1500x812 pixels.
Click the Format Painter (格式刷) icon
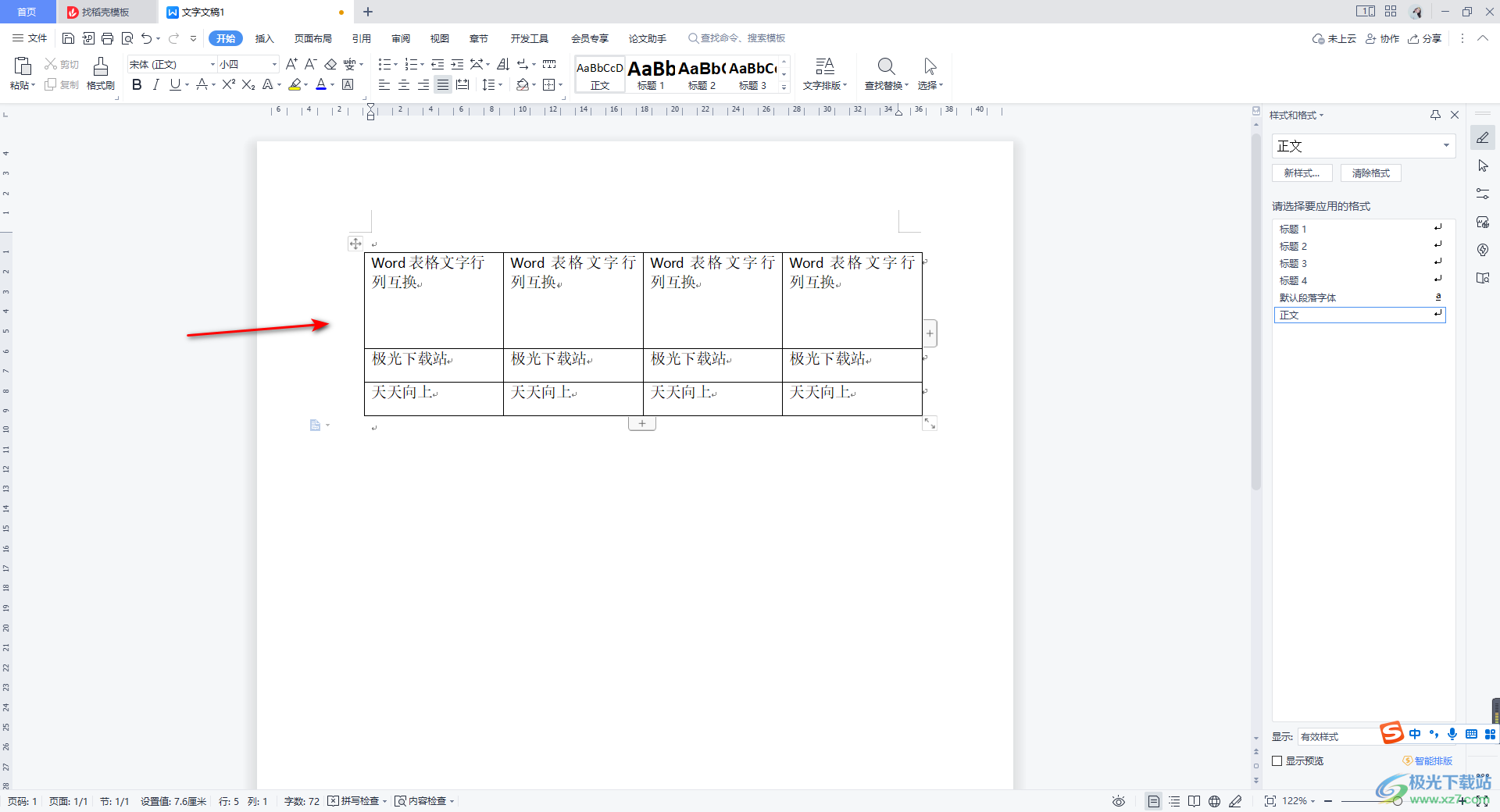pyautogui.click(x=101, y=66)
